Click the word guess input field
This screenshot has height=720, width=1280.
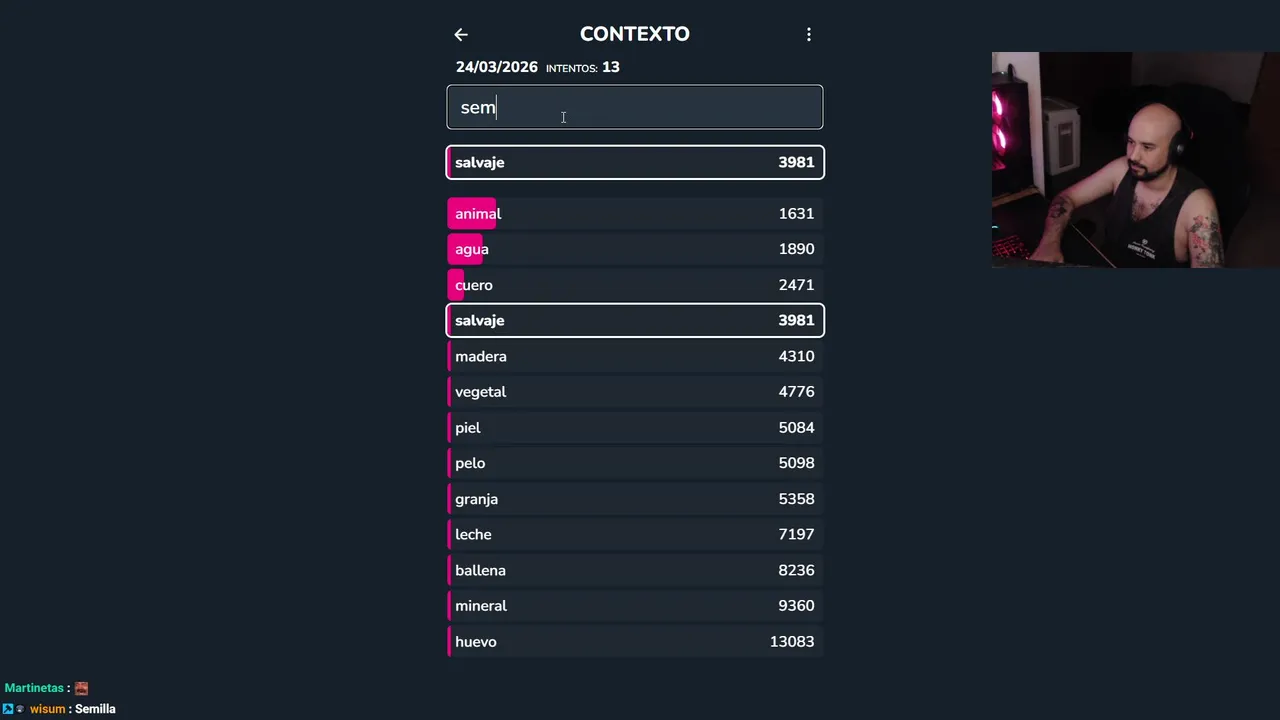635,107
